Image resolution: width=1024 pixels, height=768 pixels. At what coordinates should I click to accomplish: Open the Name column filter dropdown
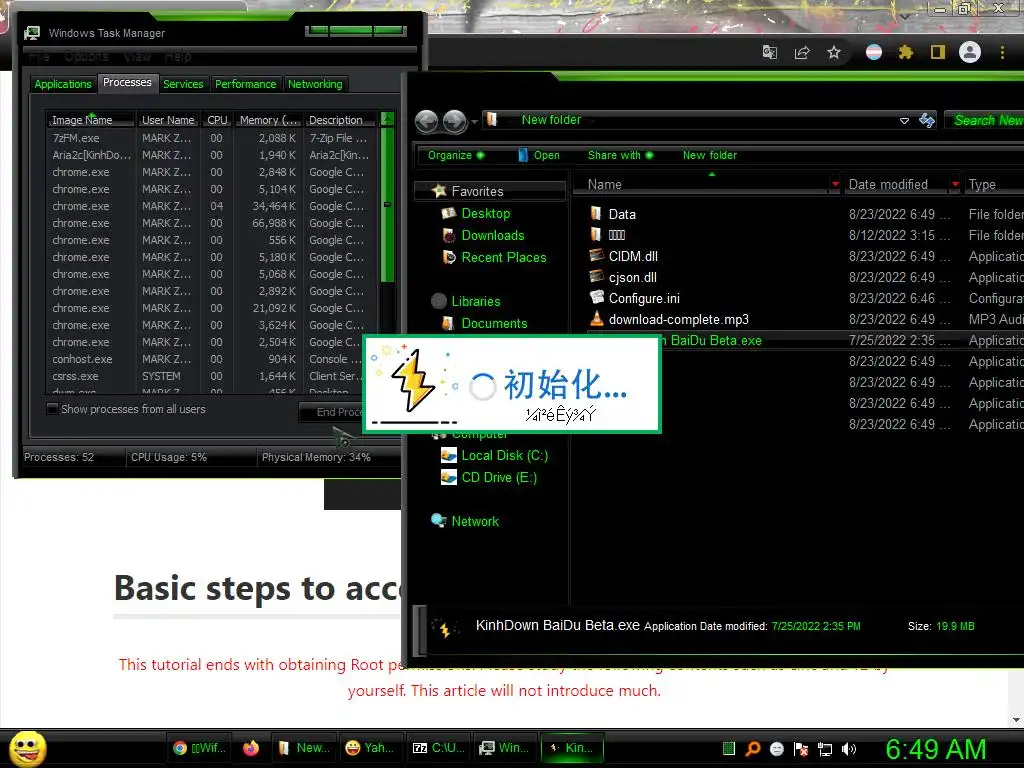click(835, 185)
